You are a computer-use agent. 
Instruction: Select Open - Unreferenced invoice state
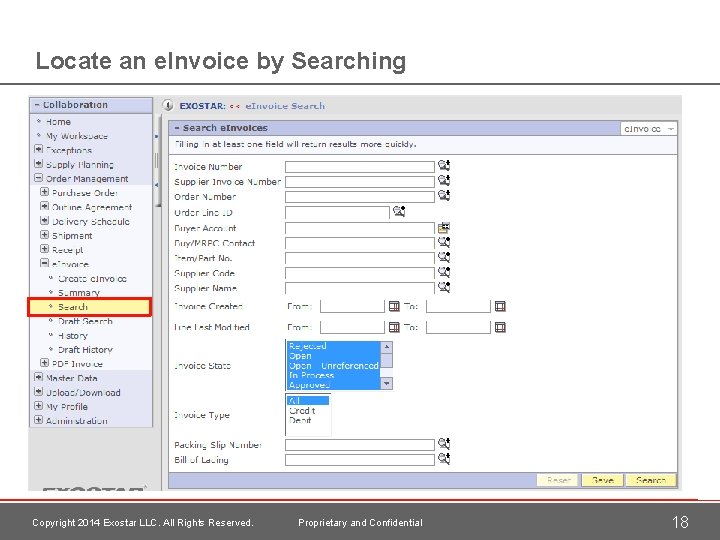pyautogui.click(x=334, y=366)
